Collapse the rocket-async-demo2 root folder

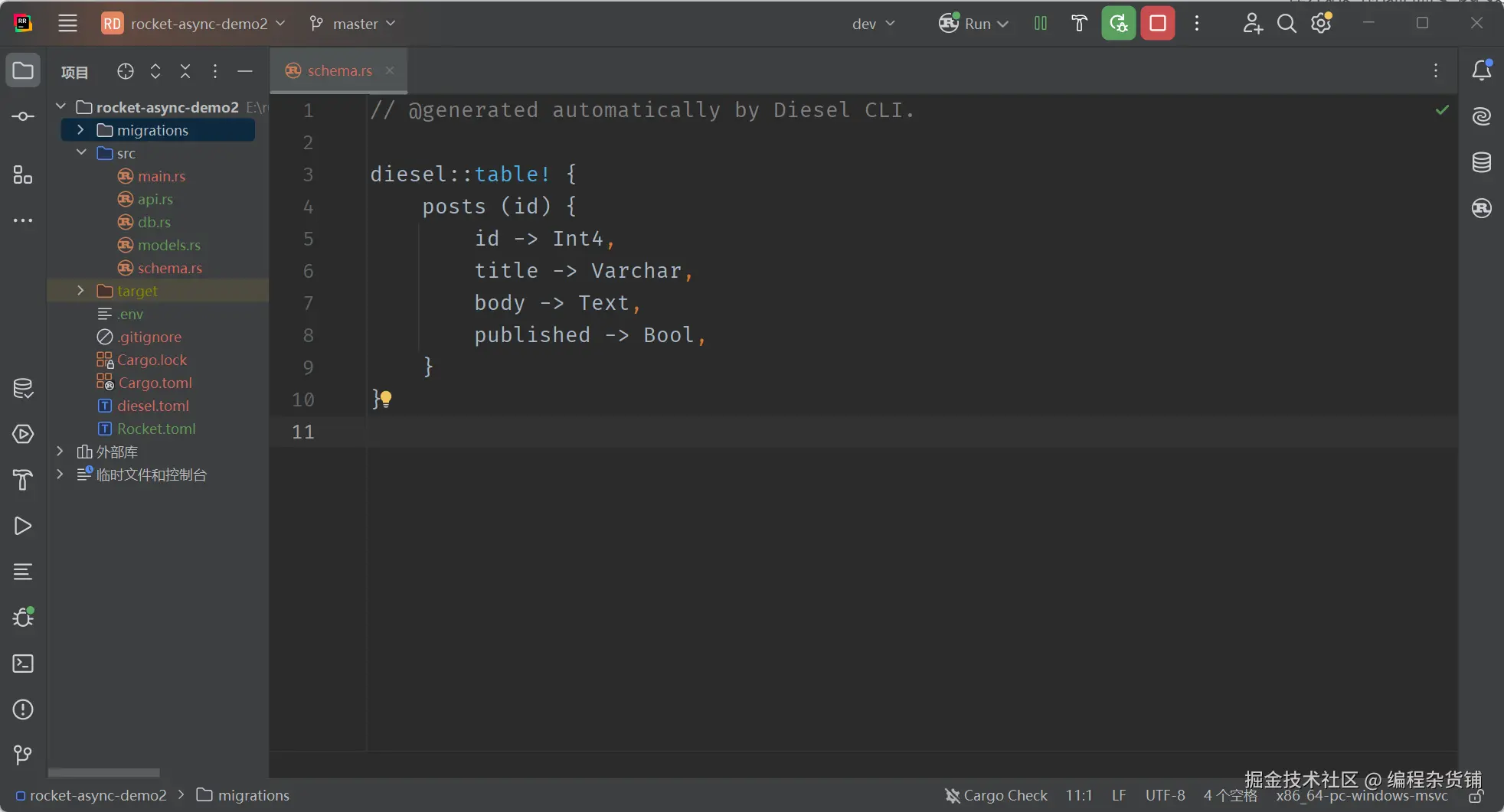[61, 106]
